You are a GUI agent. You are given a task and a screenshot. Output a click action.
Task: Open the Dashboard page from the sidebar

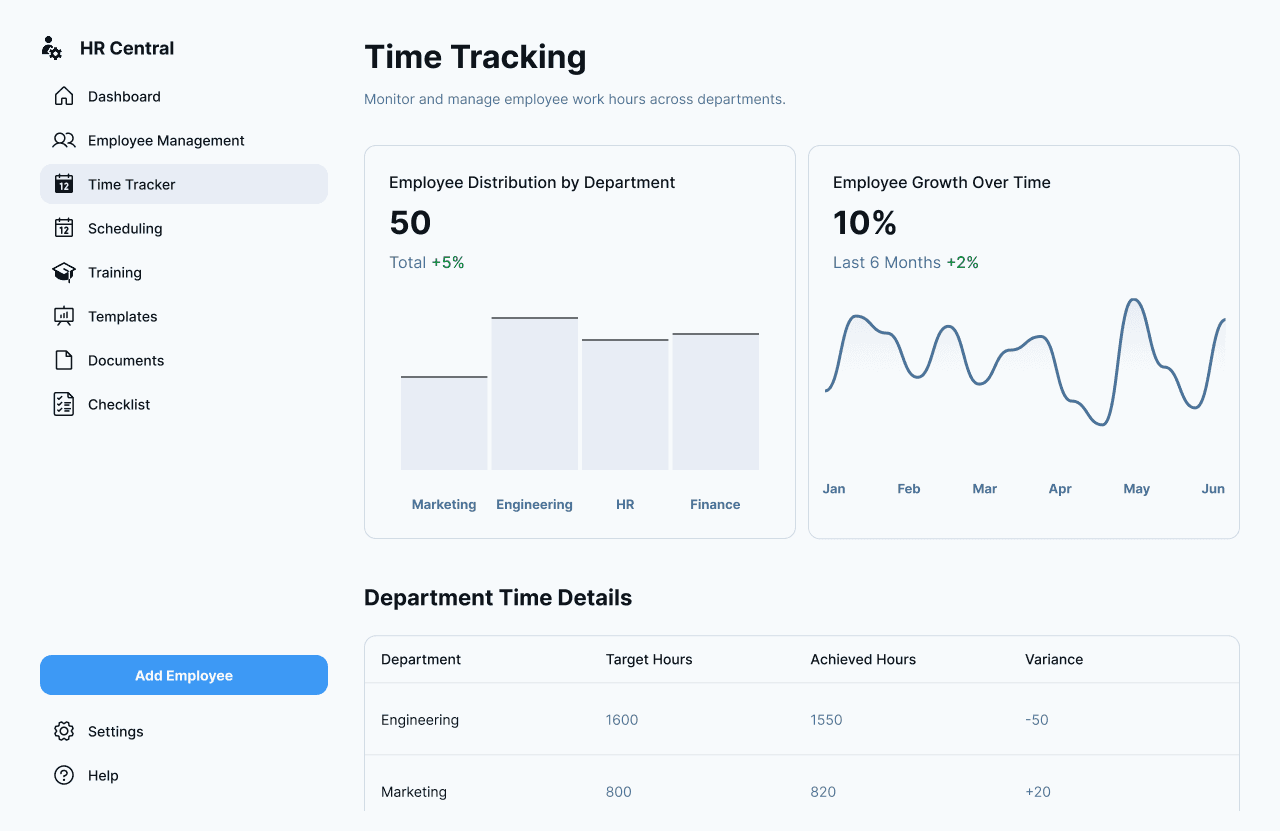point(123,96)
